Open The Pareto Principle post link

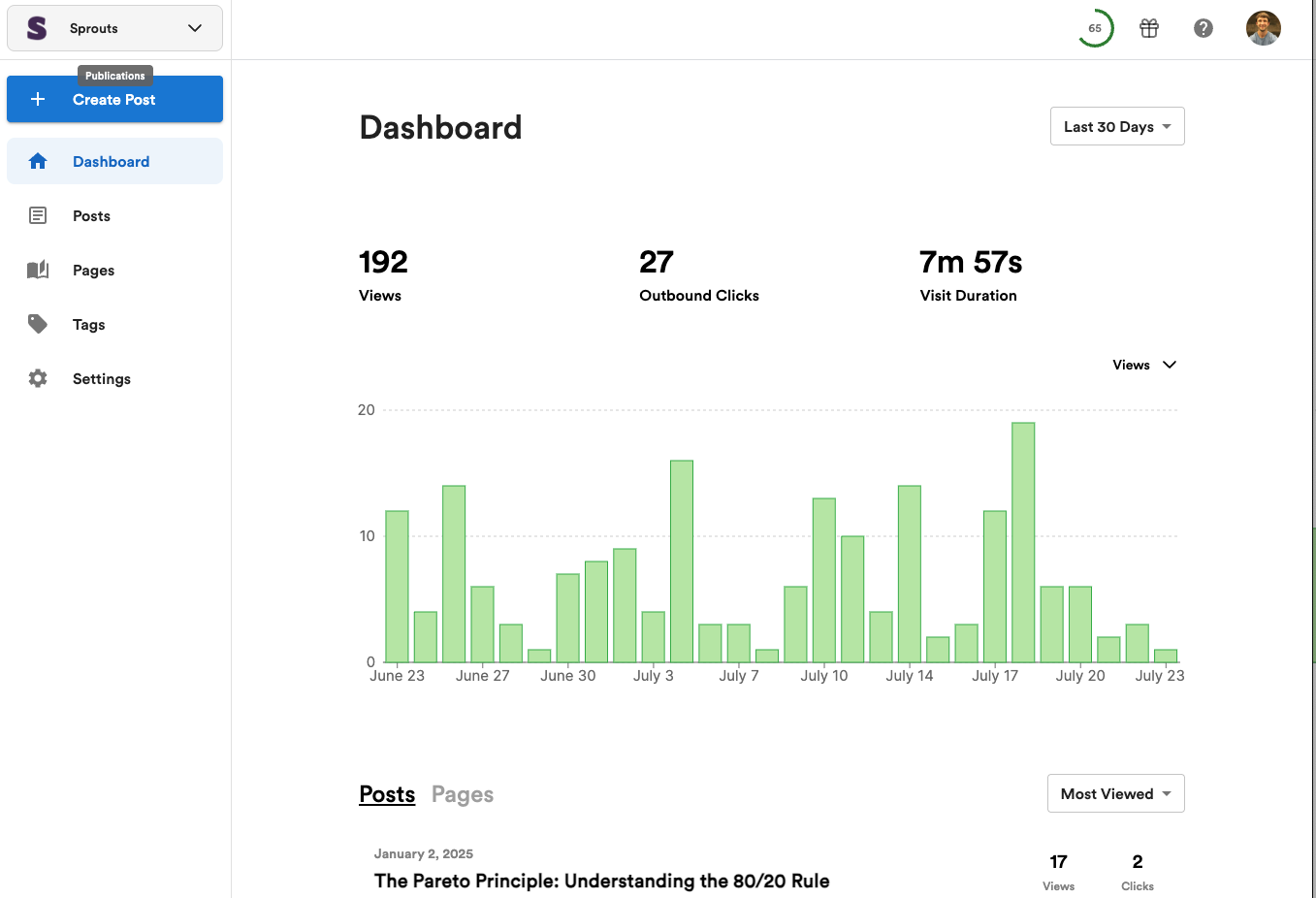(x=601, y=881)
